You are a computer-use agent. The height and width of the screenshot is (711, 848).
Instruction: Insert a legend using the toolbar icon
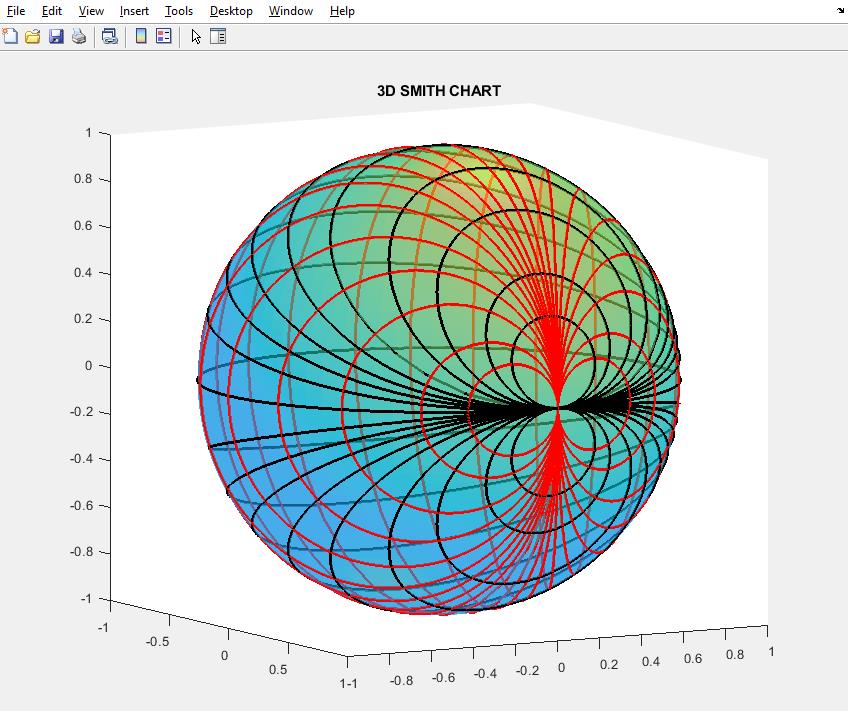(164, 36)
